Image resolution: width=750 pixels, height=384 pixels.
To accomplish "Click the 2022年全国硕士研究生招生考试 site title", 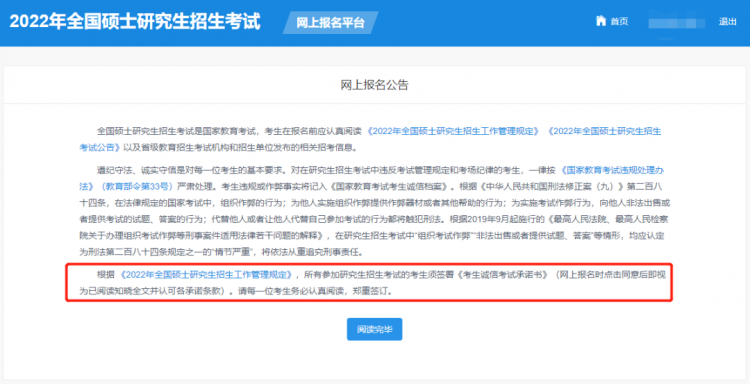I will tap(135, 22).
